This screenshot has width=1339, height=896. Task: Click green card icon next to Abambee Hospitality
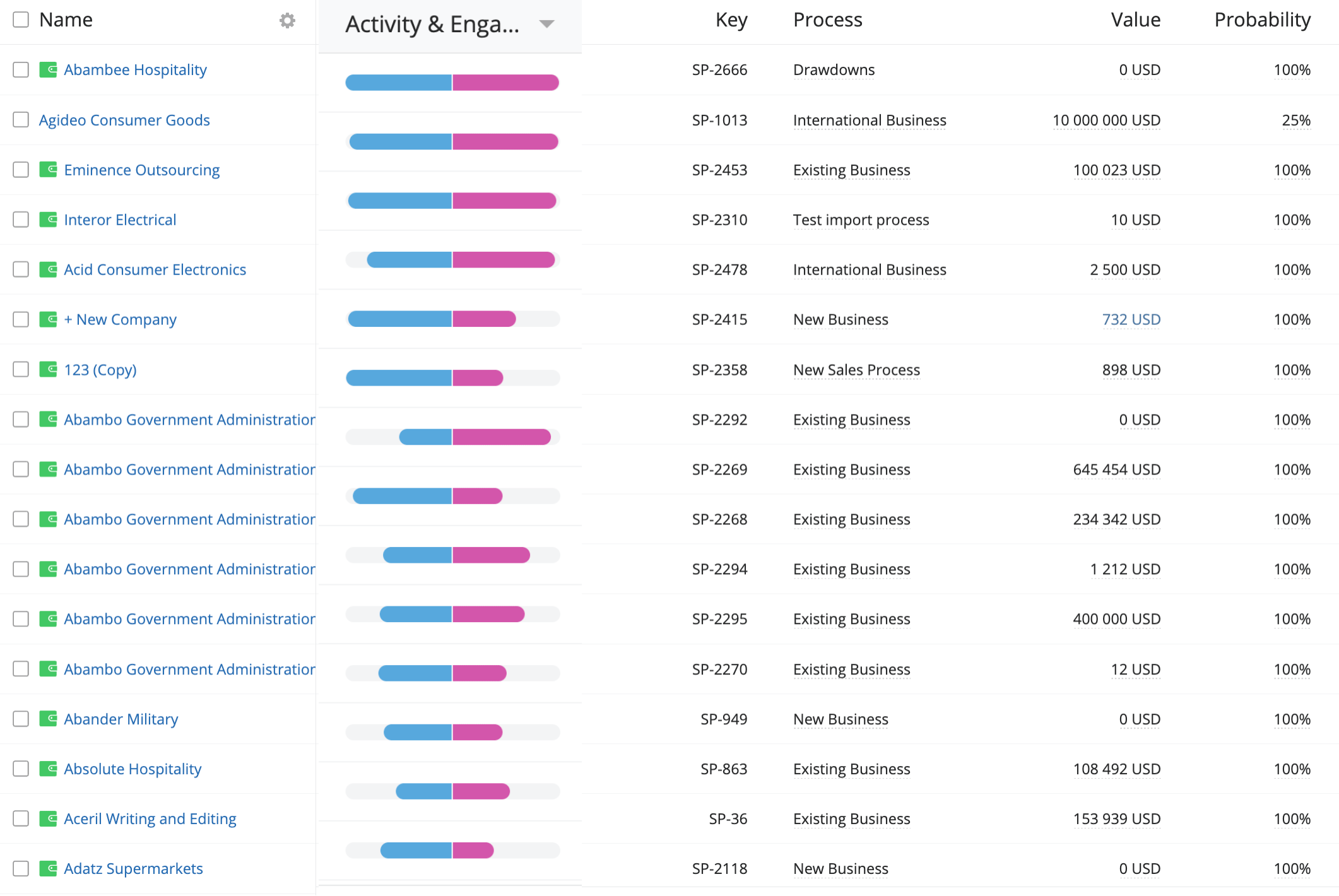(x=48, y=69)
